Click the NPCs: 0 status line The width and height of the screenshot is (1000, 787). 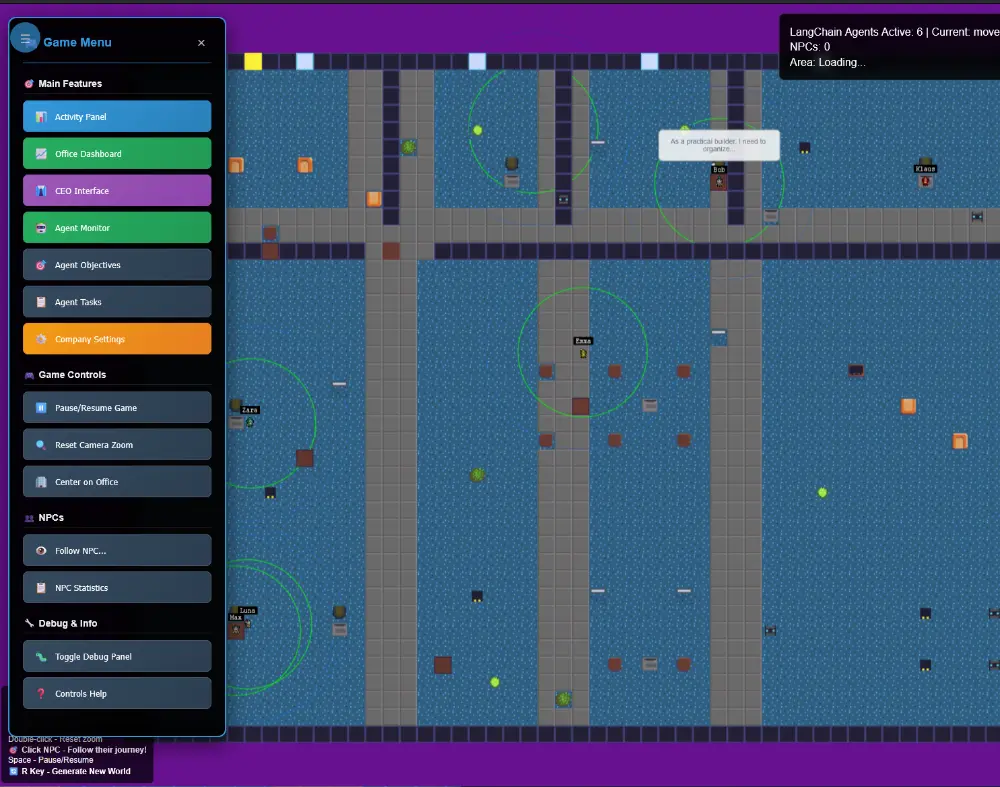click(810, 47)
